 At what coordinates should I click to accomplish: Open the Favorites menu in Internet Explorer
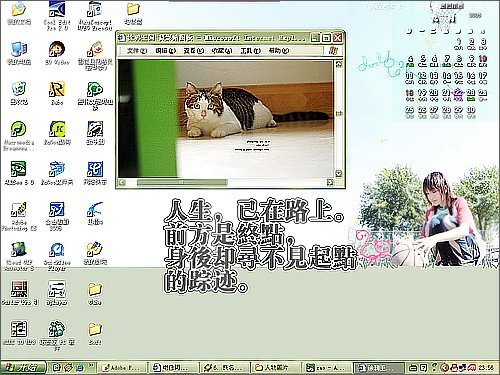pos(222,51)
